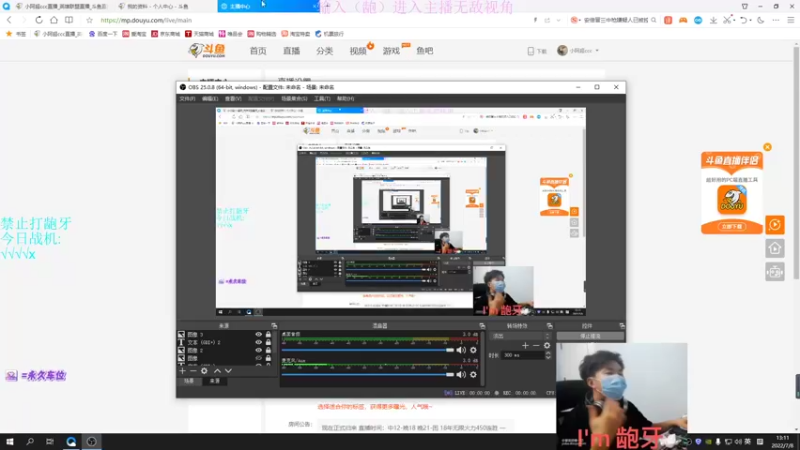Screen dimensions: 800x450
Task: Click the 300 ms duration stepper arrows
Action: (548, 355)
